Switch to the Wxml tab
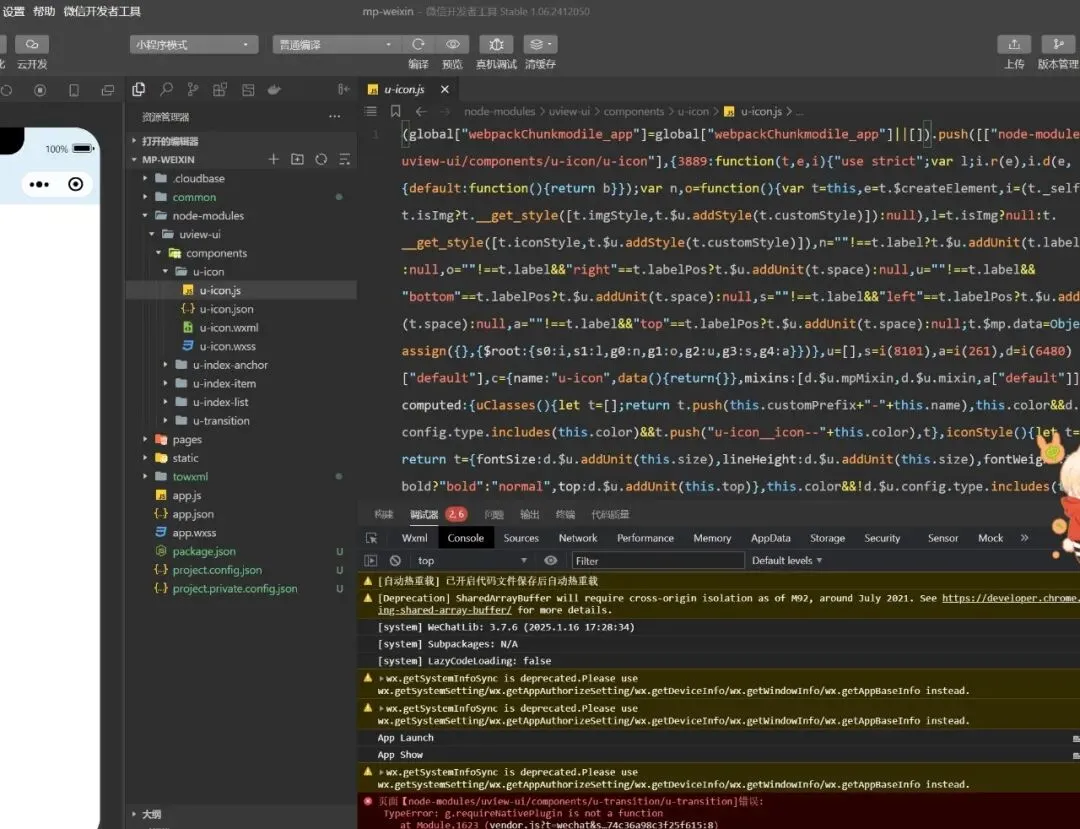Image resolution: width=1080 pixels, height=829 pixels. 415,538
